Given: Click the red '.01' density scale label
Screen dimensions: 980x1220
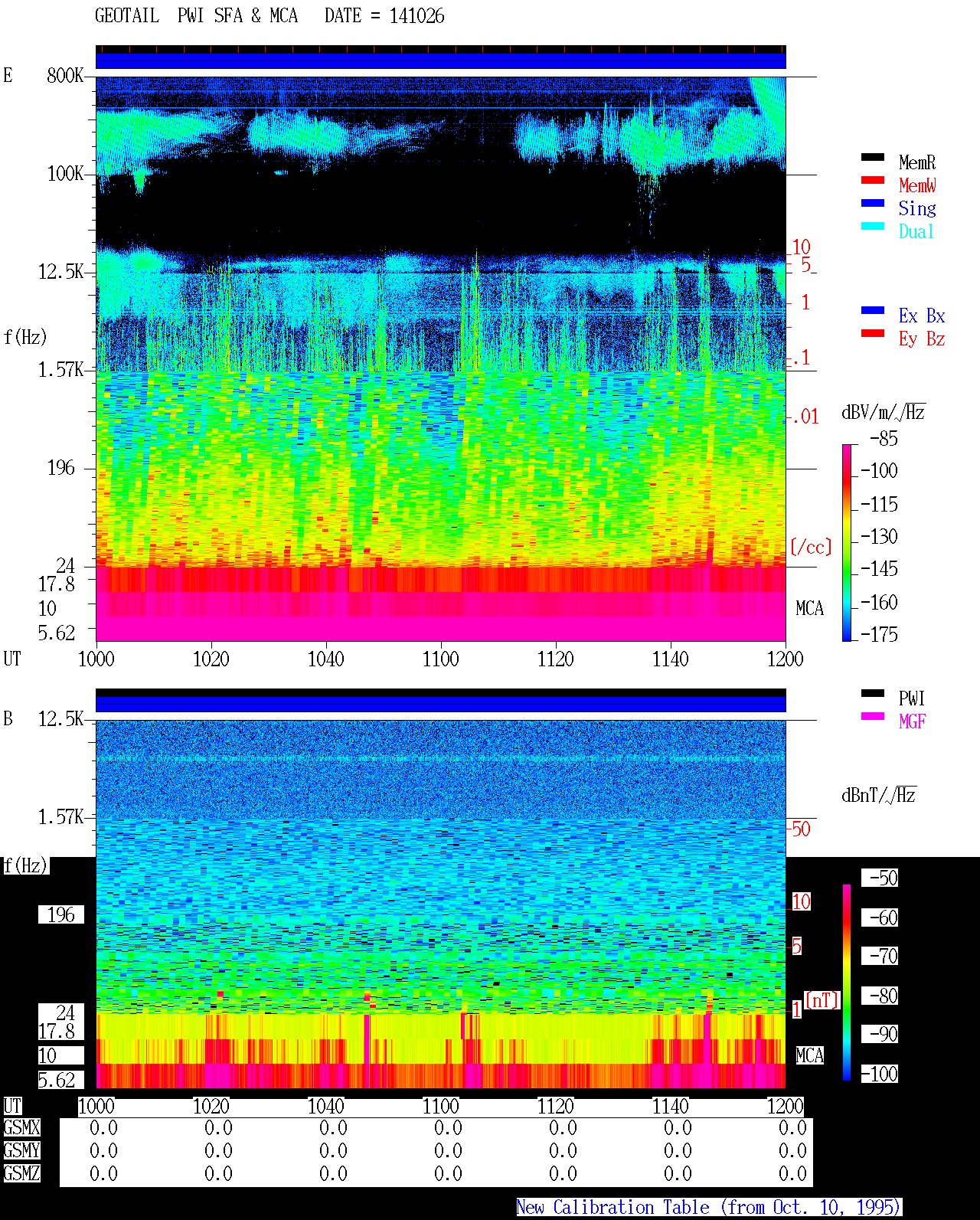Looking at the screenshot, I should [x=805, y=417].
